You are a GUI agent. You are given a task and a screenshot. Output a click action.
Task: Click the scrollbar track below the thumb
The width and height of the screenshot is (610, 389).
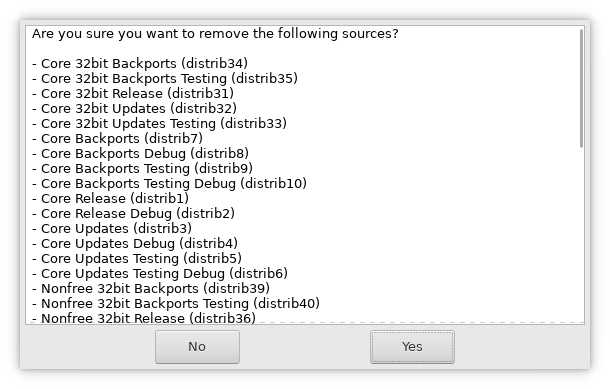(x=581, y=233)
